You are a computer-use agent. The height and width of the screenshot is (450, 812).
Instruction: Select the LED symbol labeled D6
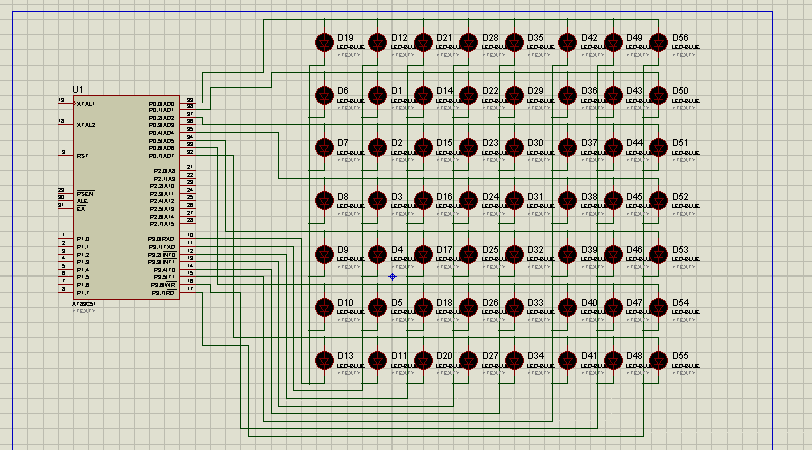(325, 96)
